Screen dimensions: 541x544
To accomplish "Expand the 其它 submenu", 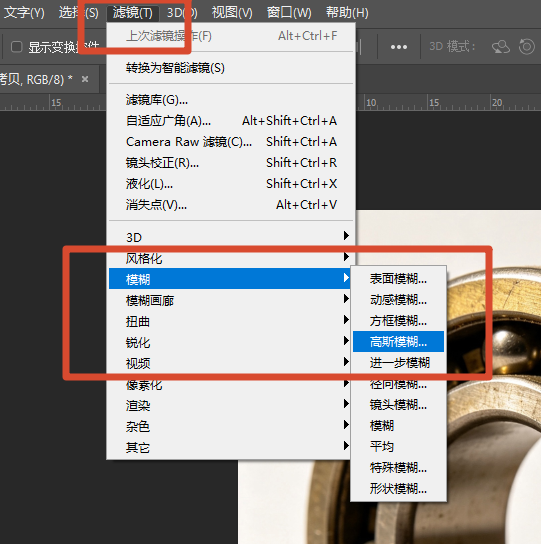I will pyautogui.click(x=229, y=448).
